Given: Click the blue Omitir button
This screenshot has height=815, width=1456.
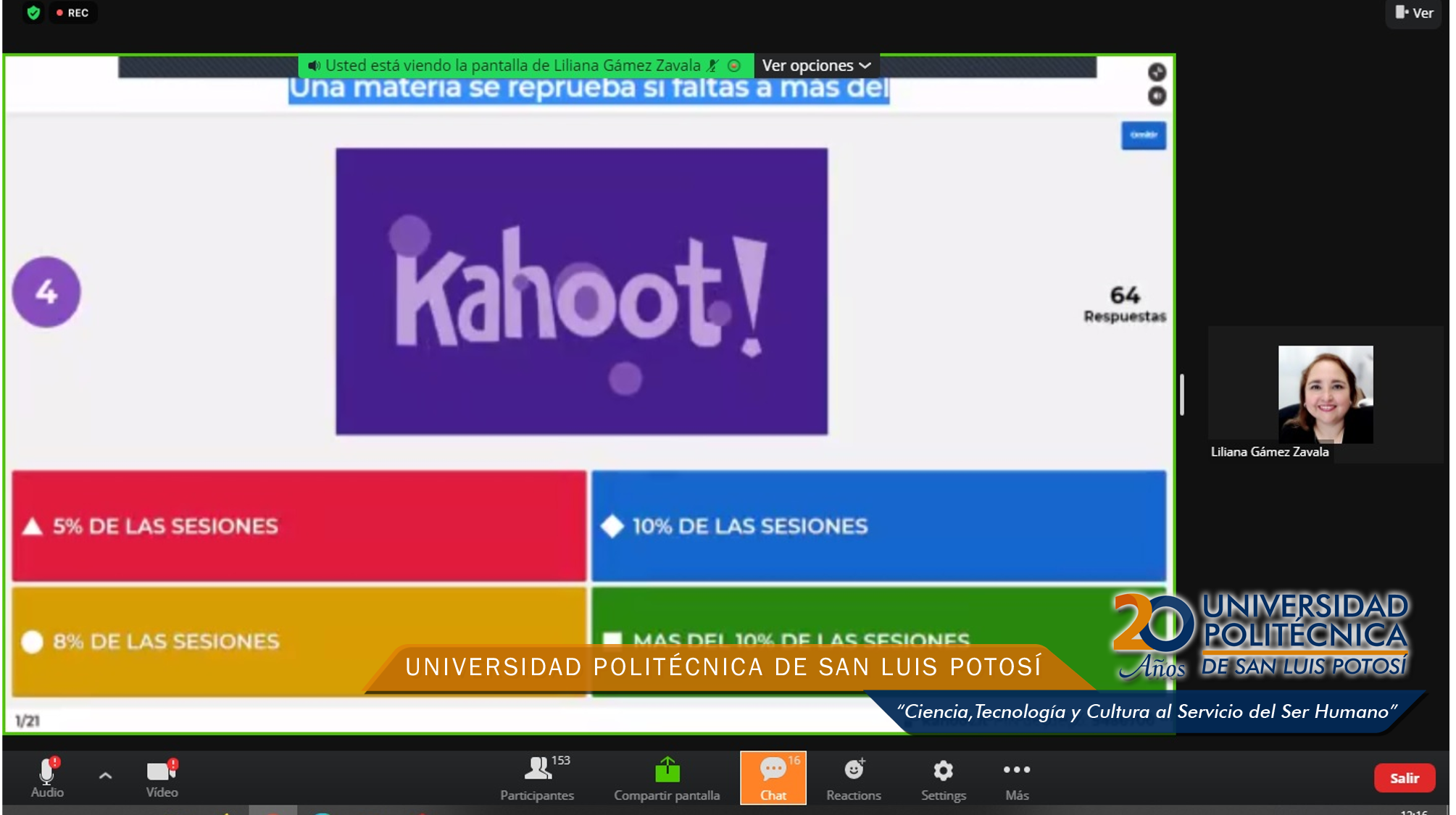Looking at the screenshot, I should pos(1143,135).
